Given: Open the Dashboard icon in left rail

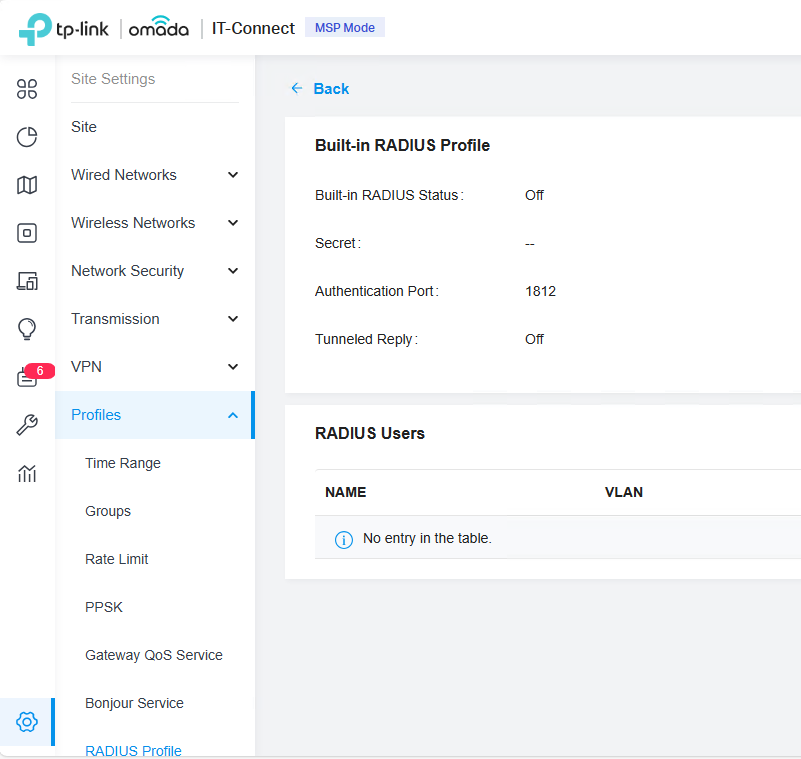Looking at the screenshot, I should (x=27, y=89).
